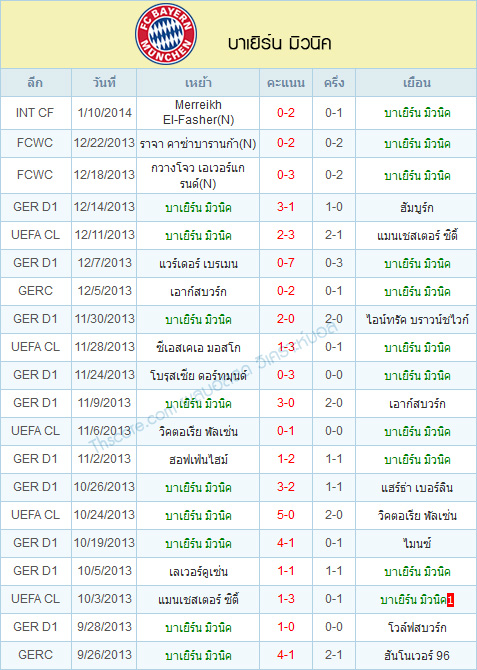477x670 pixels.
Task: Open the โบรุสเซีย ดอร์ทมุนด์ team link
Action: click(198, 376)
